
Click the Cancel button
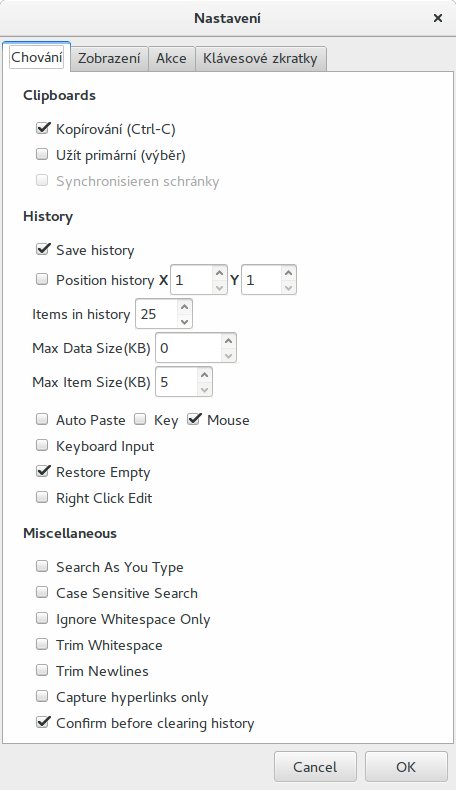tap(315, 767)
